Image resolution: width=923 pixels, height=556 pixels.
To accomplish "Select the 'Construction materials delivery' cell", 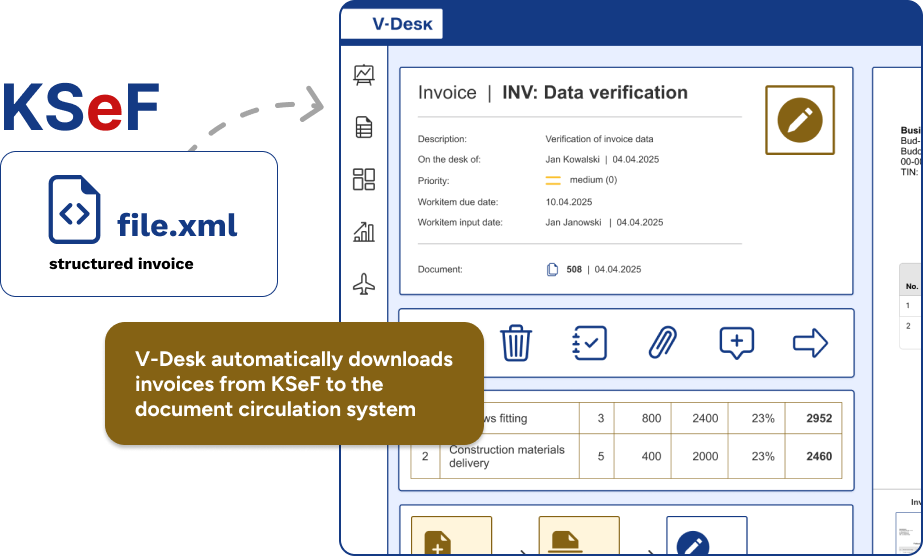I will [509, 456].
